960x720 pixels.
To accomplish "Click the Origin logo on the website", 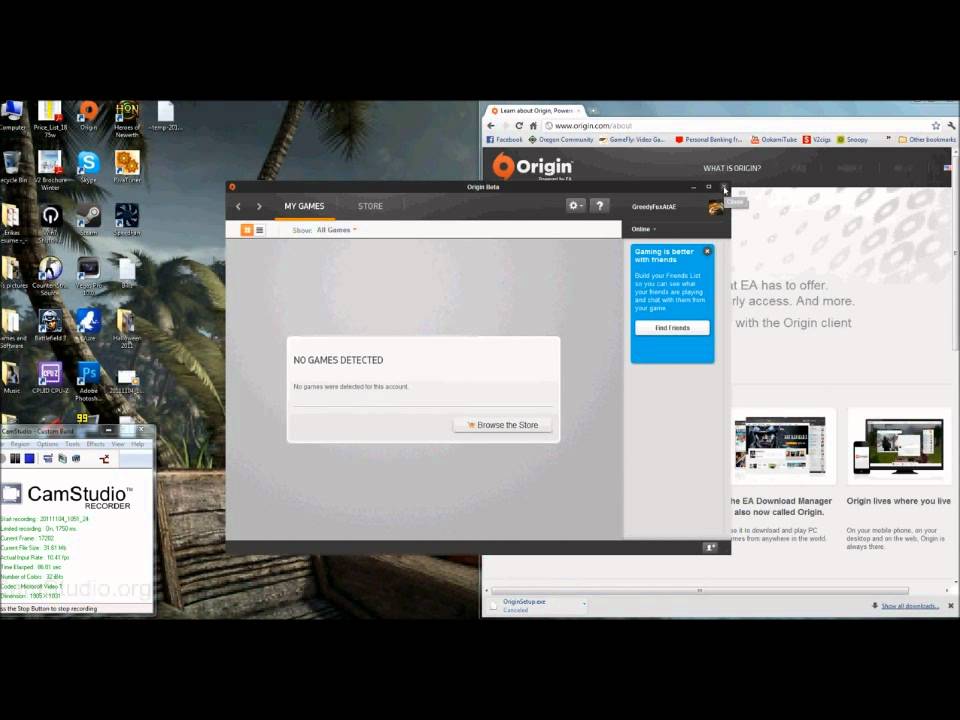I will [533, 166].
